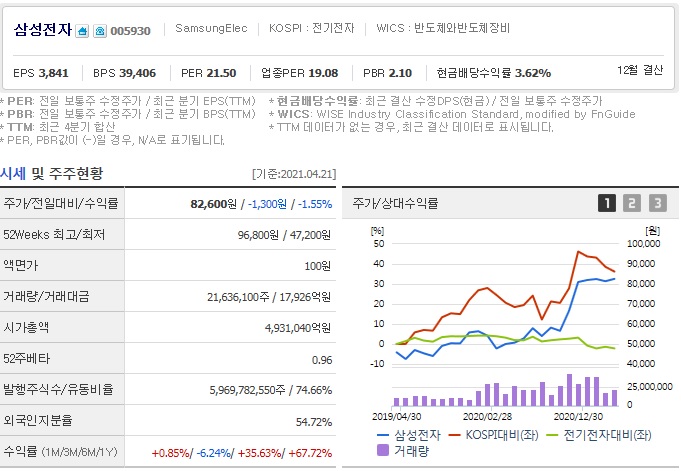Click the SamsungElec label
The image size is (681, 471).
pyautogui.click(x=211, y=29)
